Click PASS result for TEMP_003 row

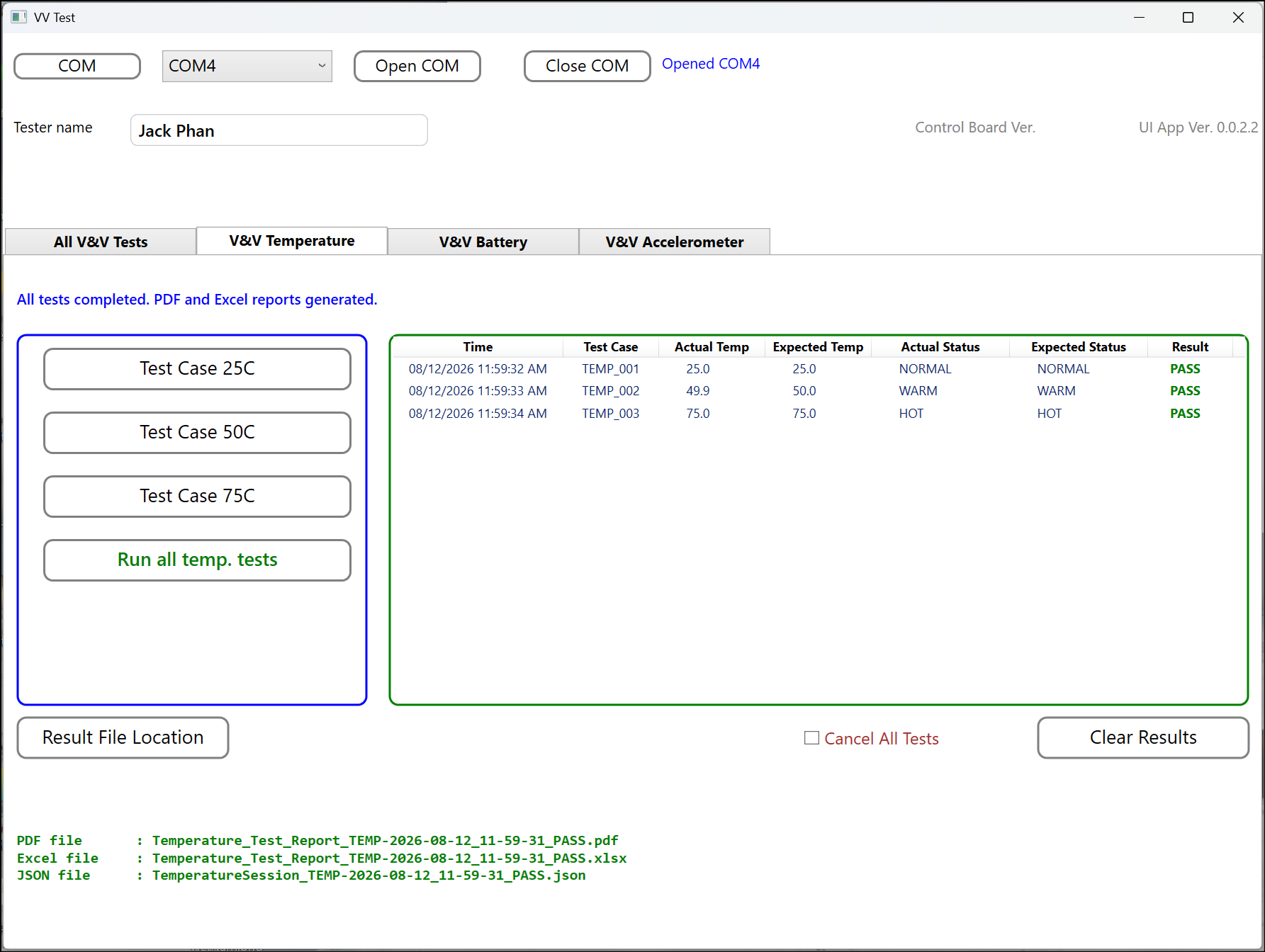pyautogui.click(x=1185, y=414)
